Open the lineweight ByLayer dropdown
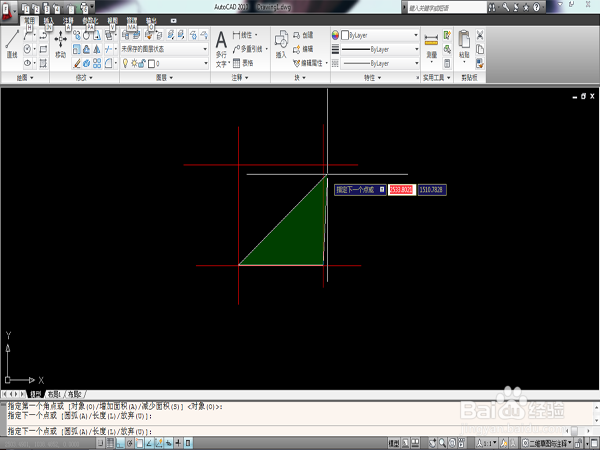This screenshot has width=600, height=450. point(380,49)
